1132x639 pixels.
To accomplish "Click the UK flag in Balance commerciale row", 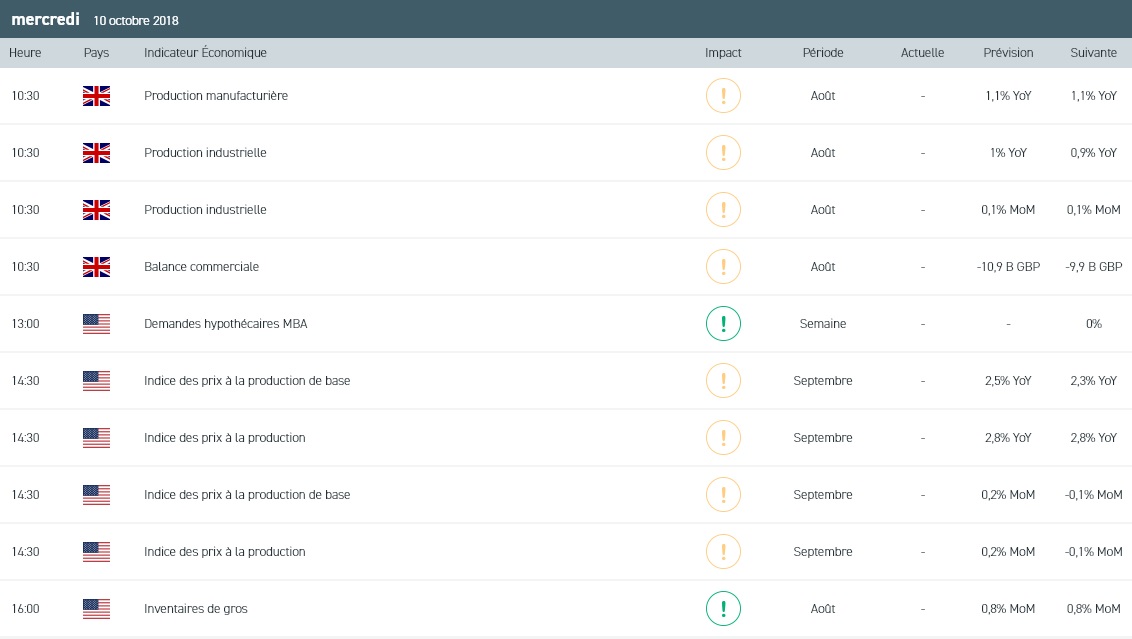I will click(x=96, y=267).
